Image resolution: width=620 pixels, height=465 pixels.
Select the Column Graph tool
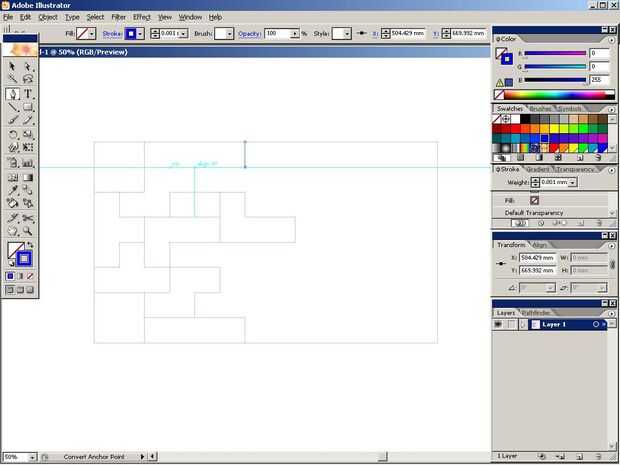[27, 163]
